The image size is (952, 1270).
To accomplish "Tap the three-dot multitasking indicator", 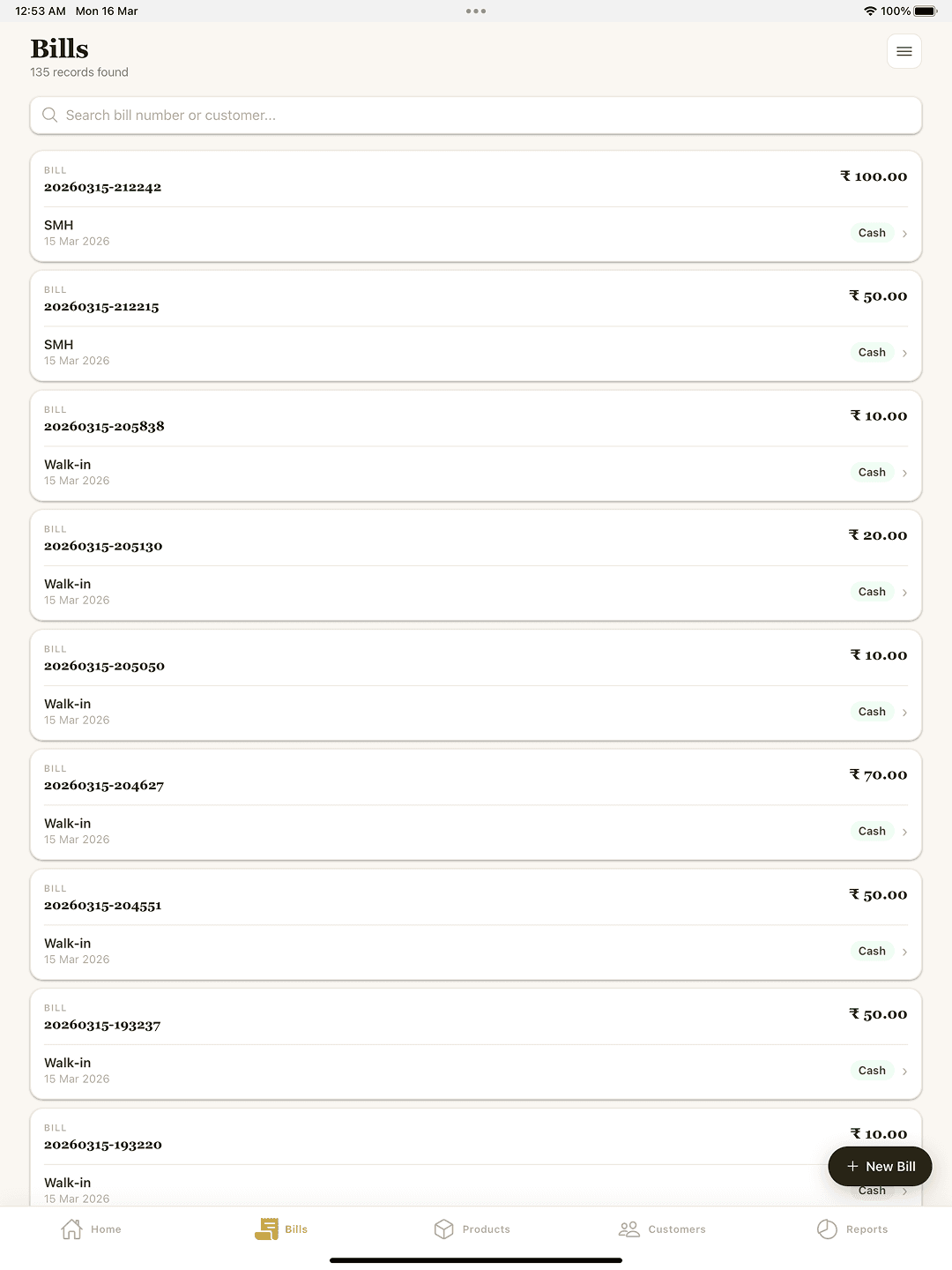I will coord(476,11).
